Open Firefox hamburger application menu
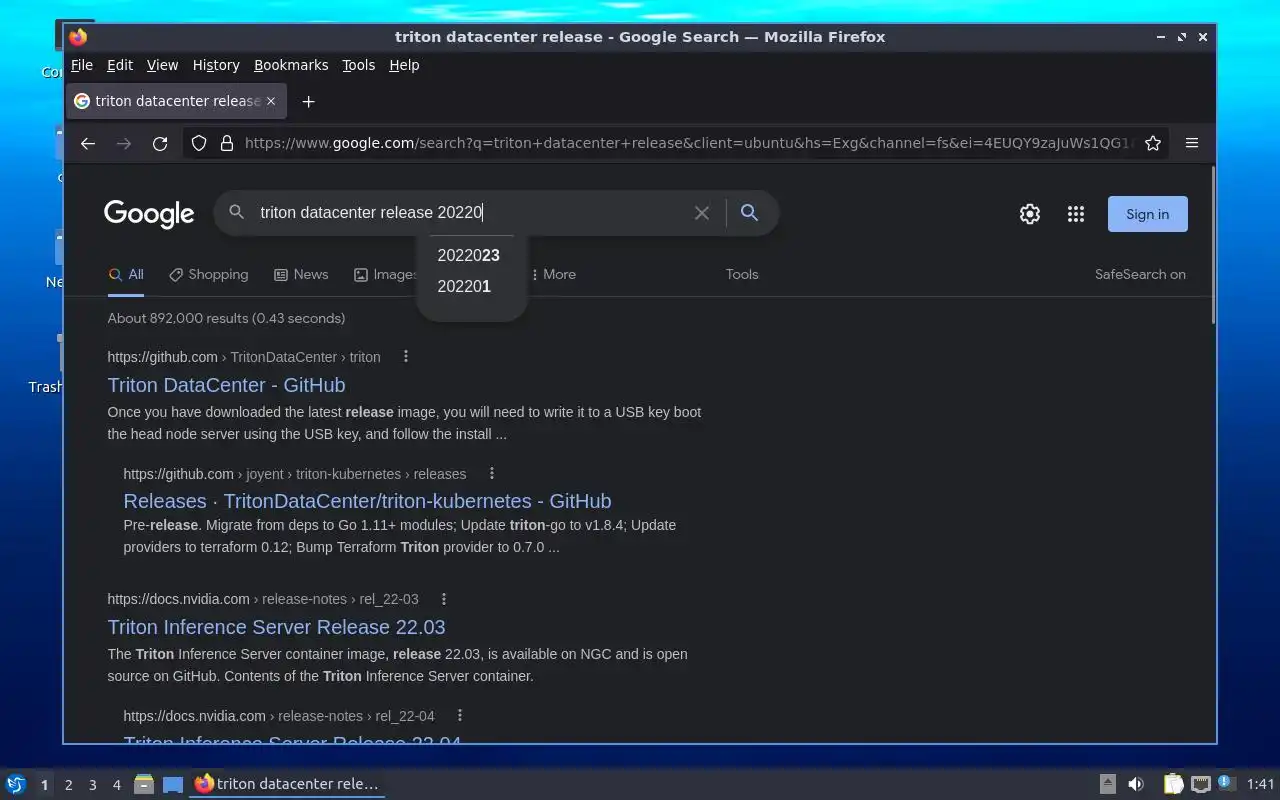 [1192, 143]
